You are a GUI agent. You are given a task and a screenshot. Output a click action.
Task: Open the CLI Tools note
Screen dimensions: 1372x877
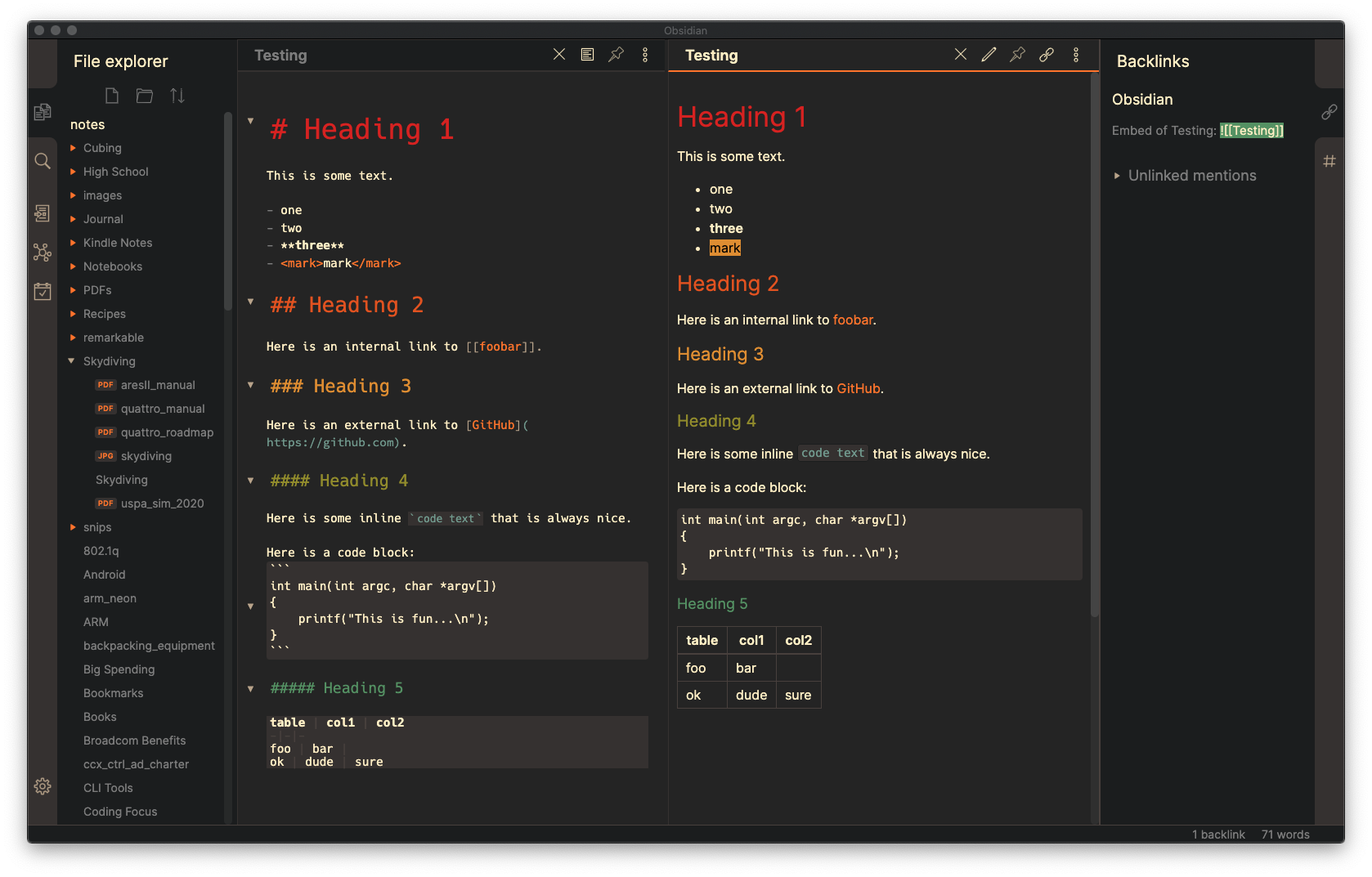pyautogui.click(x=108, y=788)
